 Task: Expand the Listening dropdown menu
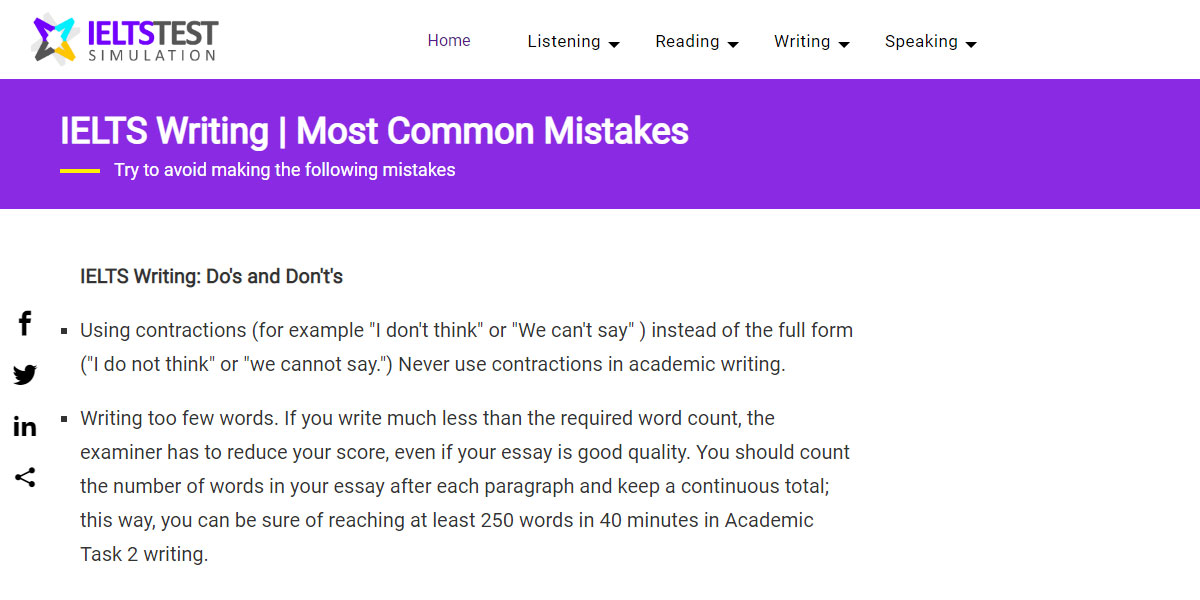(614, 44)
